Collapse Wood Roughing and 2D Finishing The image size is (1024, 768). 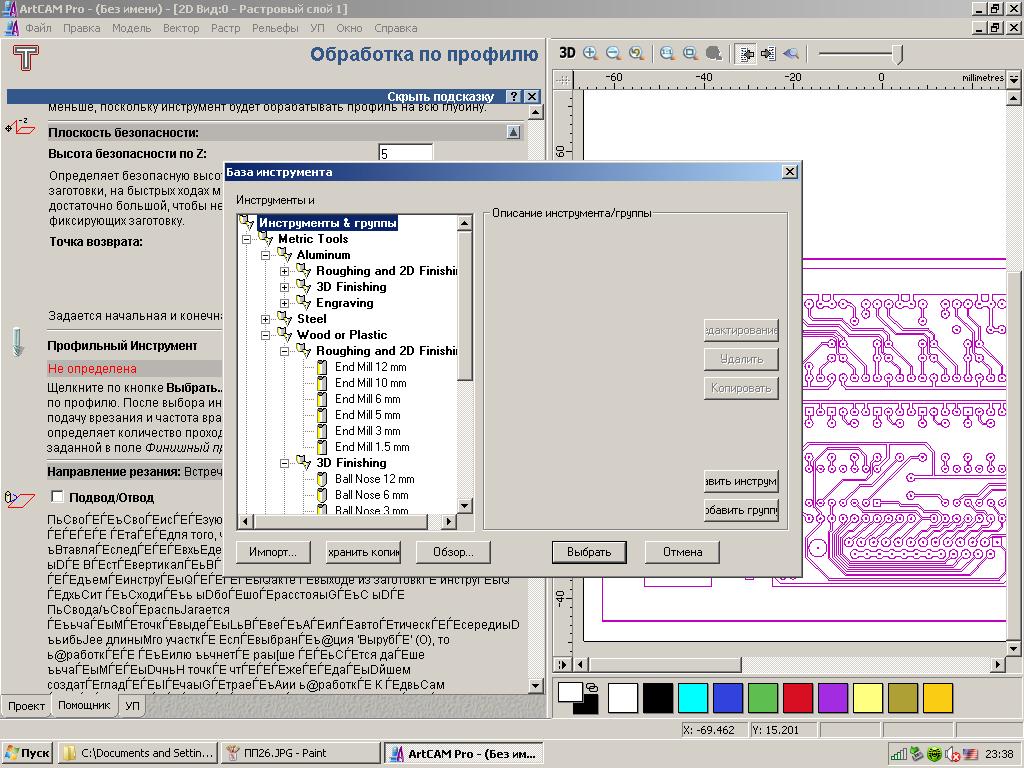click(x=285, y=351)
